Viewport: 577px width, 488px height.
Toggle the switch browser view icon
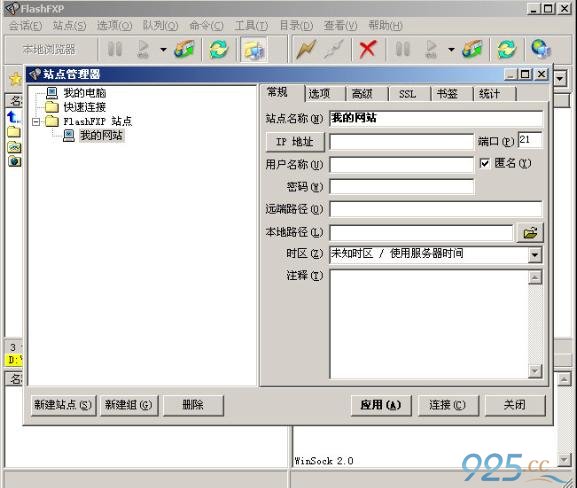click(254, 49)
